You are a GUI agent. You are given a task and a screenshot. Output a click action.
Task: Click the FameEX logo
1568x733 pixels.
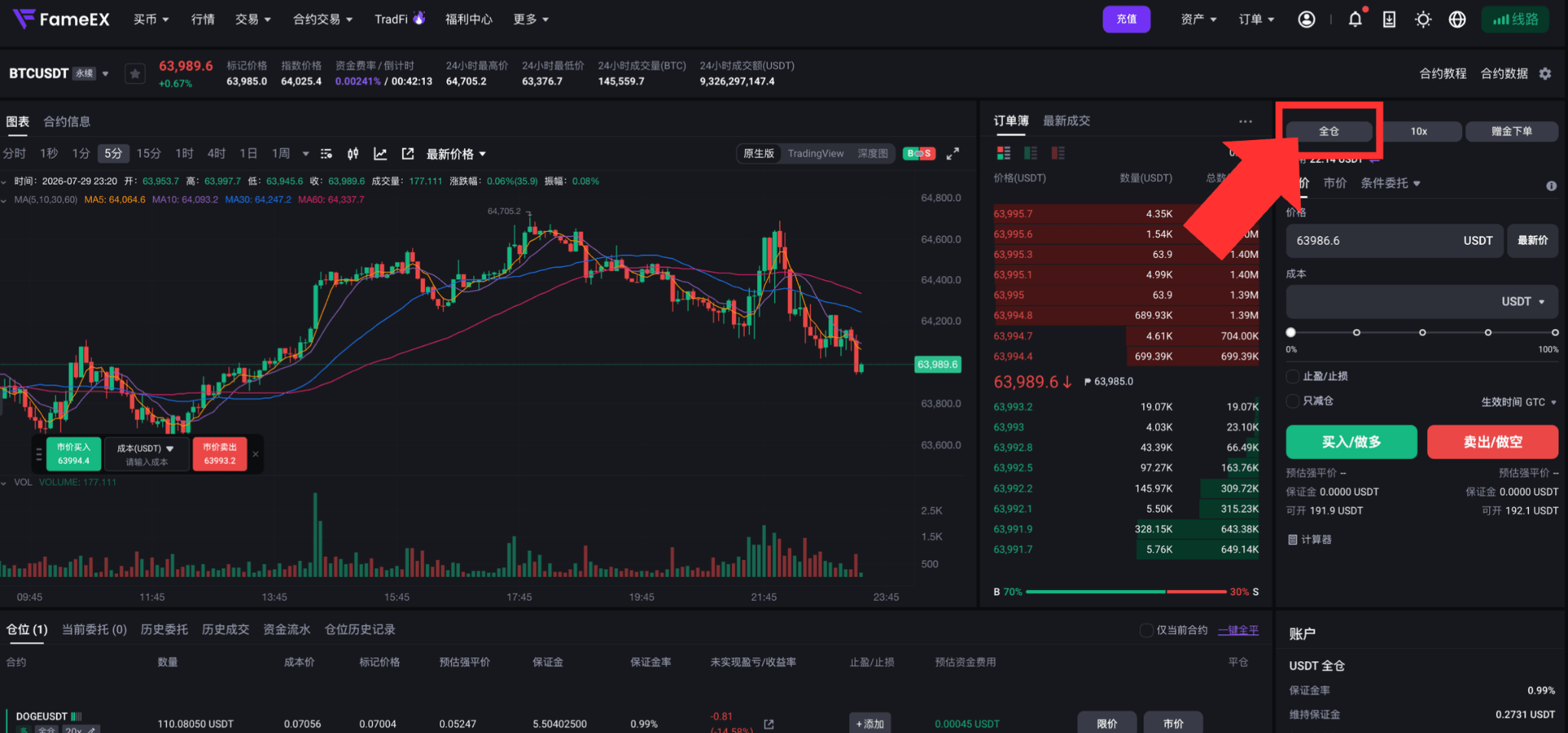(61, 19)
